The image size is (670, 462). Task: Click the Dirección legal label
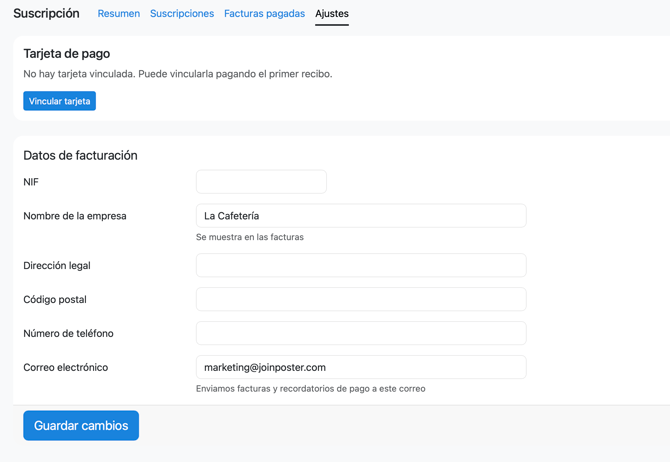[x=57, y=265]
